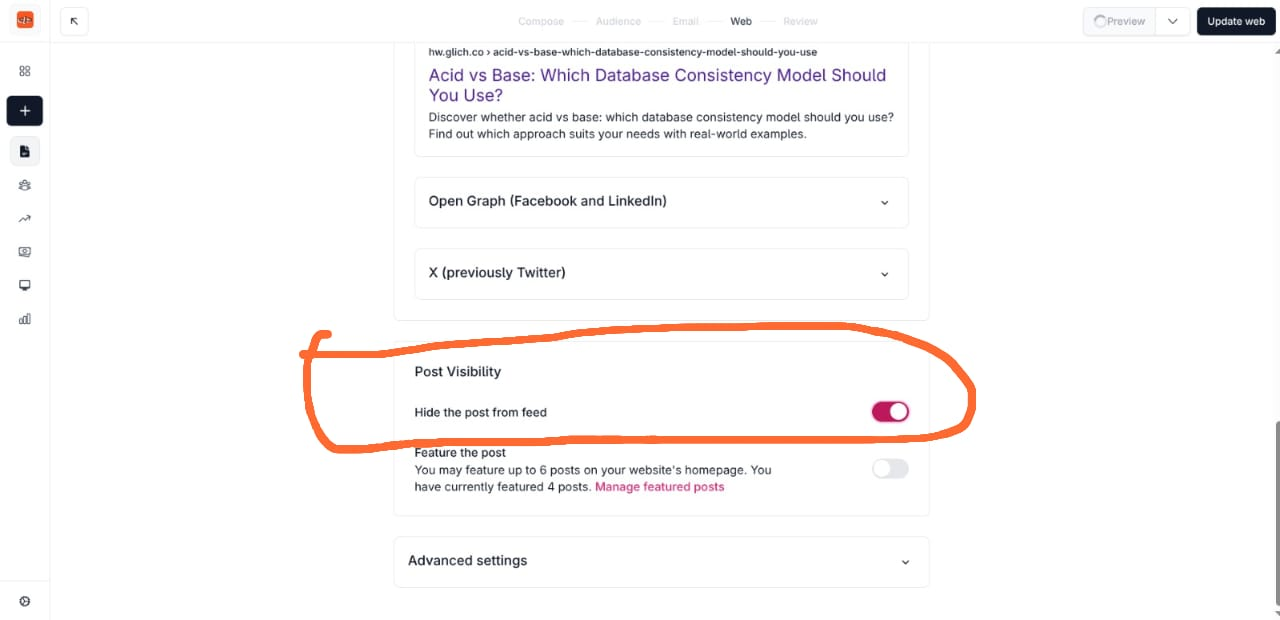Enable the Feature the post toggle
Image resolution: width=1280 pixels, height=620 pixels.
[890, 469]
